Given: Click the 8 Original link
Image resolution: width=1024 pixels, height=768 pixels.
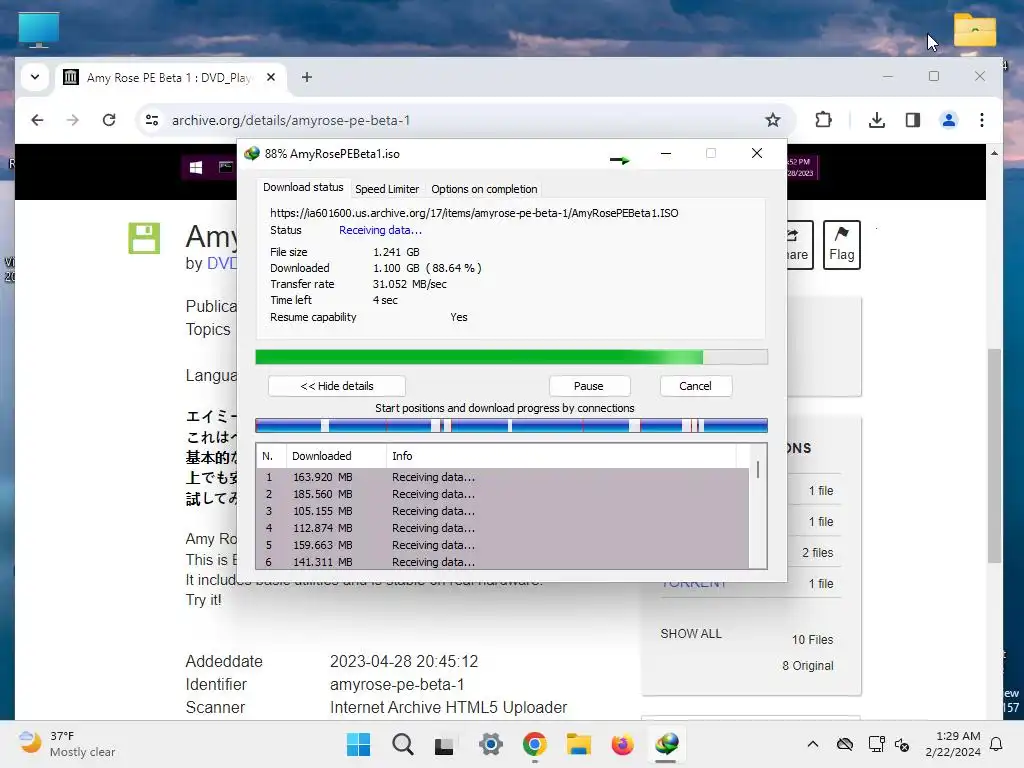Looking at the screenshot, I should pyautogui.click(x=808, y=665).
